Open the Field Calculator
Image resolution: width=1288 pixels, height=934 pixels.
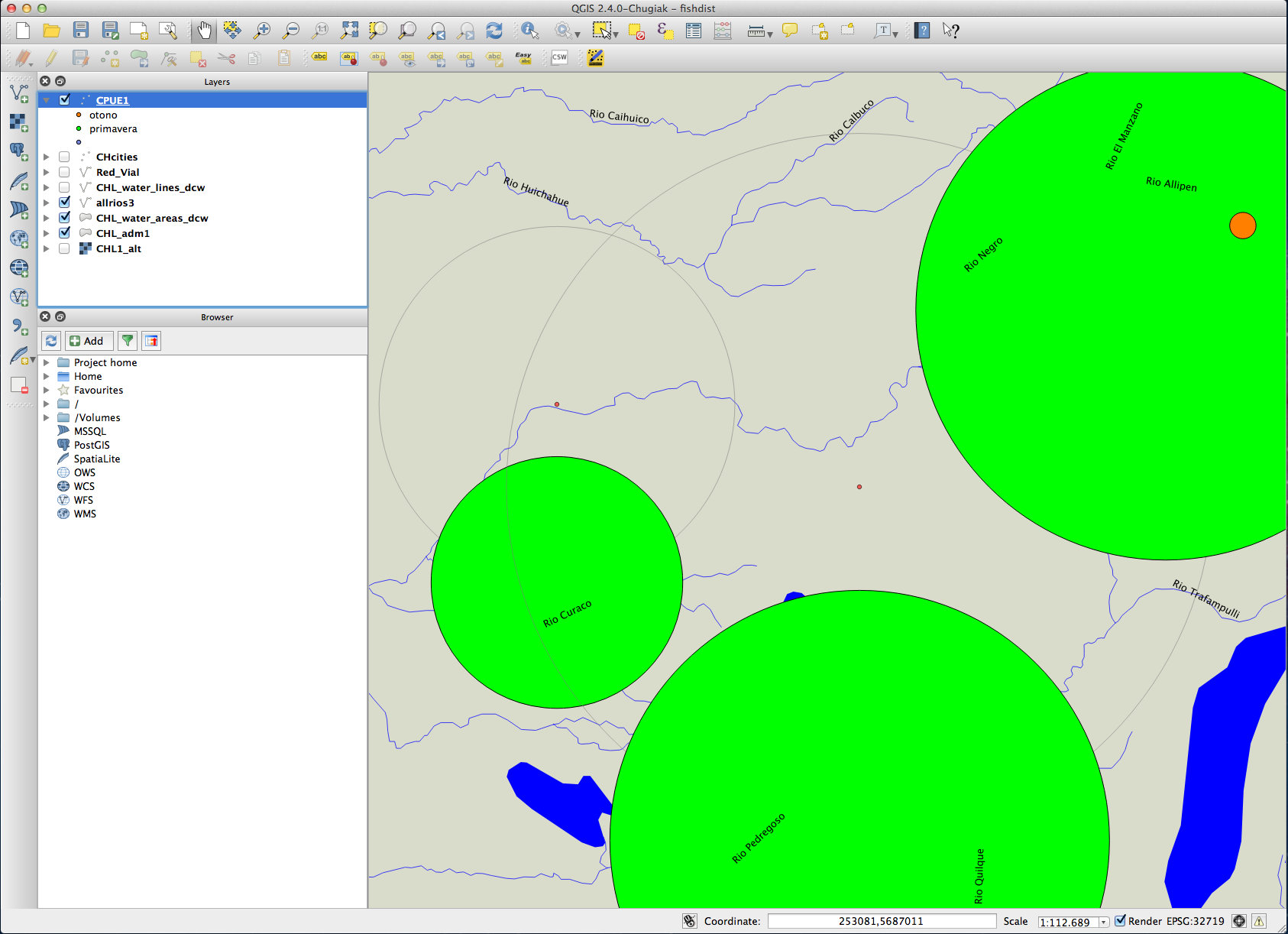pyautogui.click(x=723, y=31)
